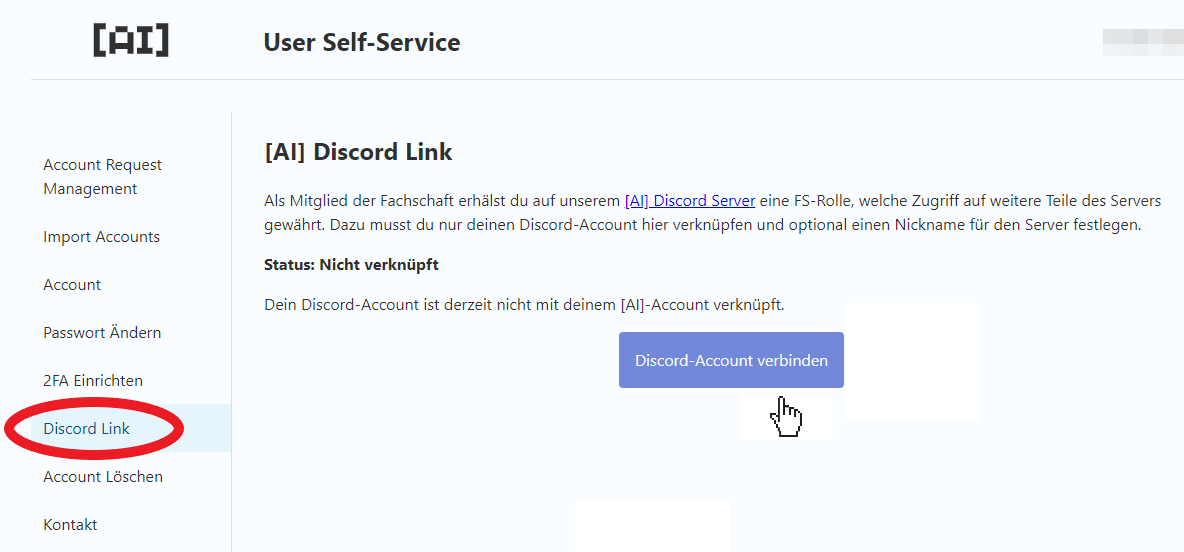Follow the [AI] Discord Server hyperlink
Viewport: 1184px width, 552px height.
(x=690, y=201)
